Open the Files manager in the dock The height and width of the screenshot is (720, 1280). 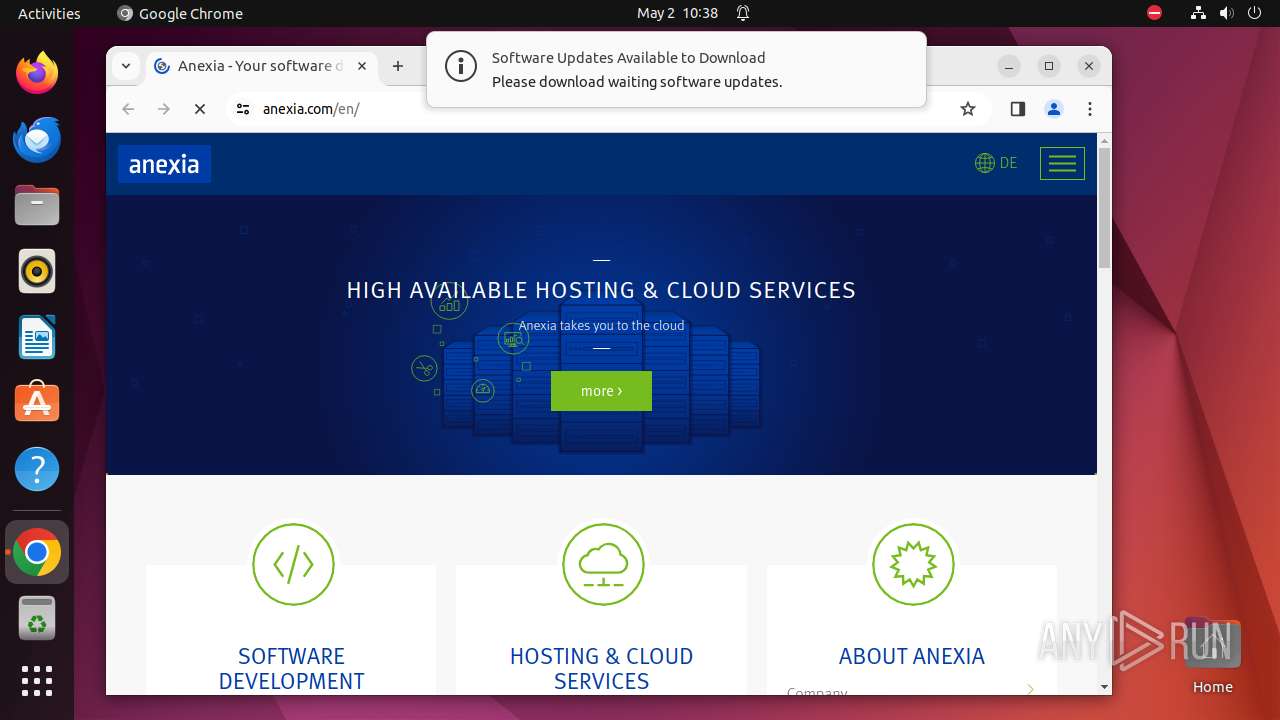coord(37,205)
